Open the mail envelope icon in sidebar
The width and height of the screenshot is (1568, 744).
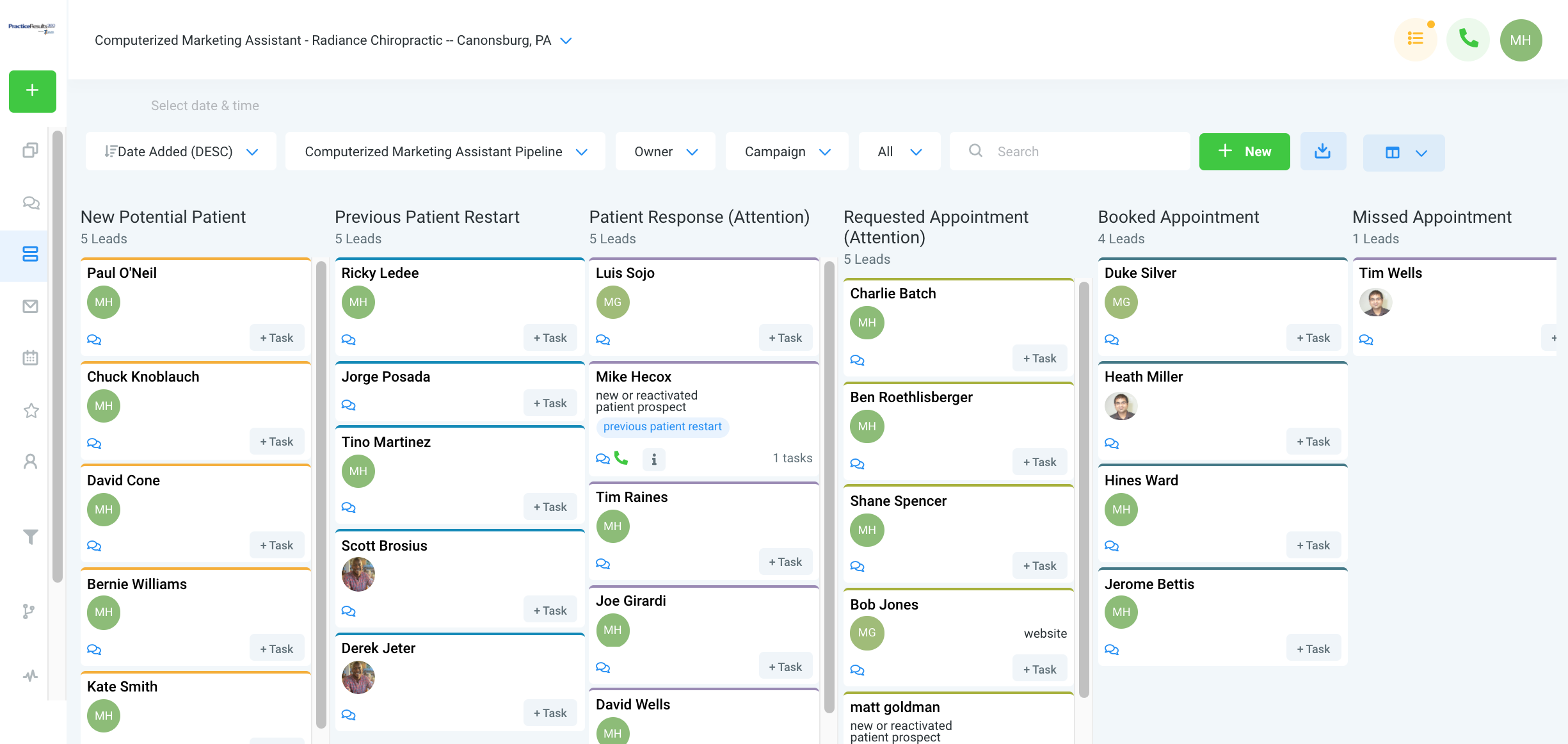(30, 306)
